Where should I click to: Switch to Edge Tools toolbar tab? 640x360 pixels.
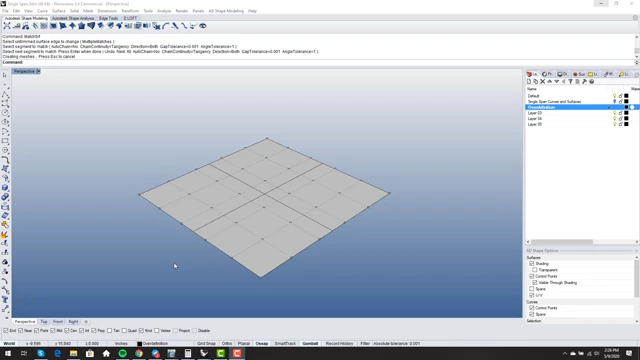(x=109, y=18)
